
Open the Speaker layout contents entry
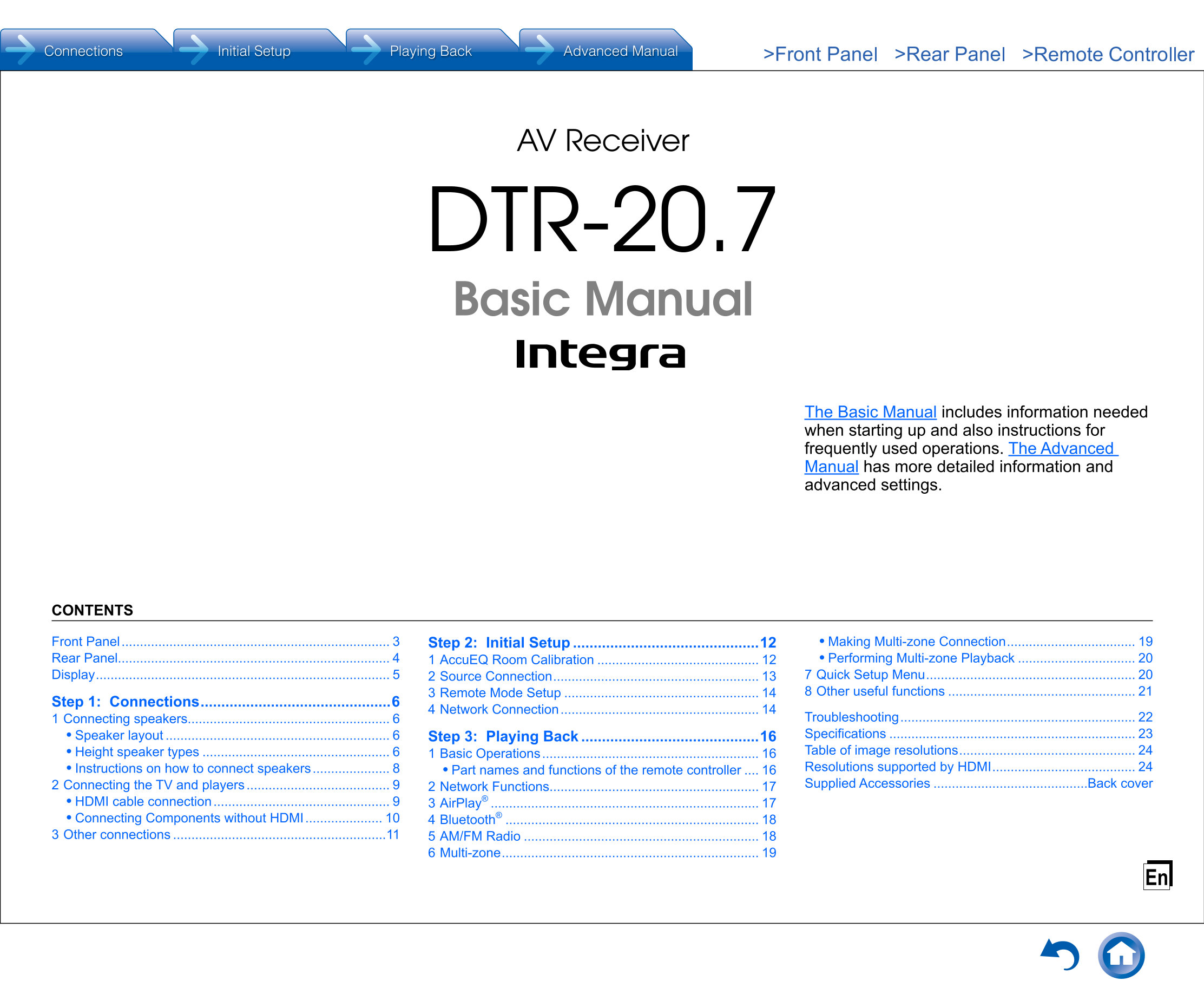[x=119, y=735]
